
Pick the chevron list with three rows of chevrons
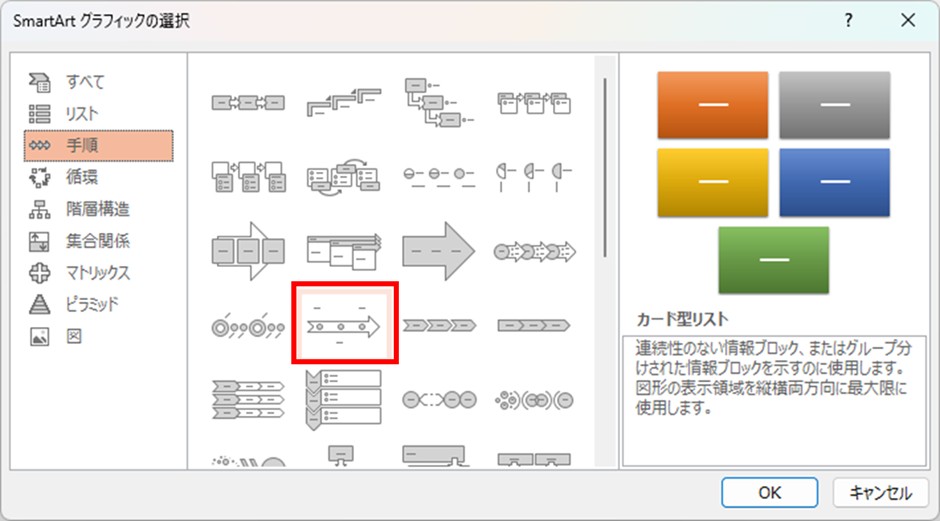point(248,399)
